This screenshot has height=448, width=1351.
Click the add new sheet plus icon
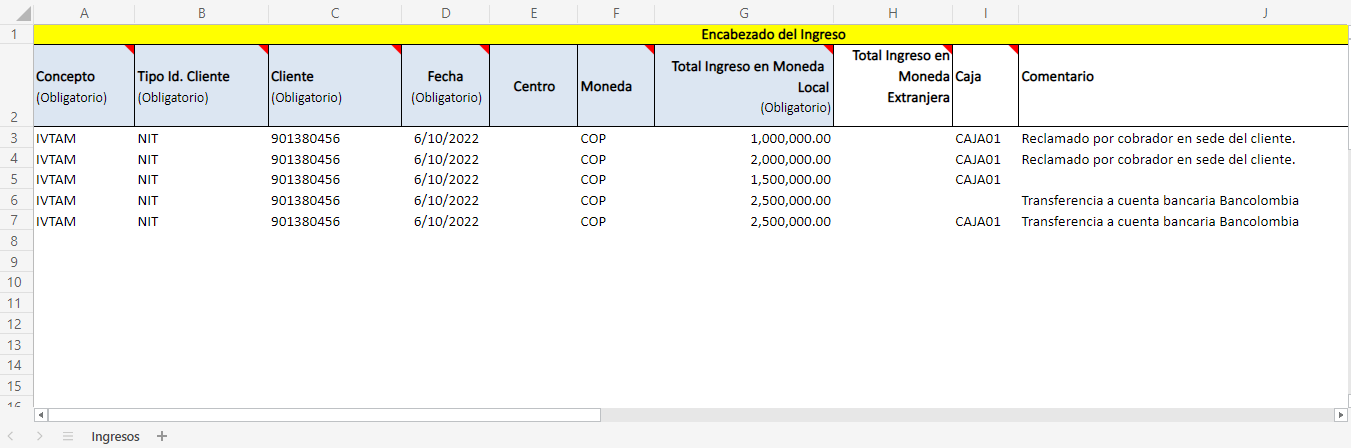click(162, 436)
